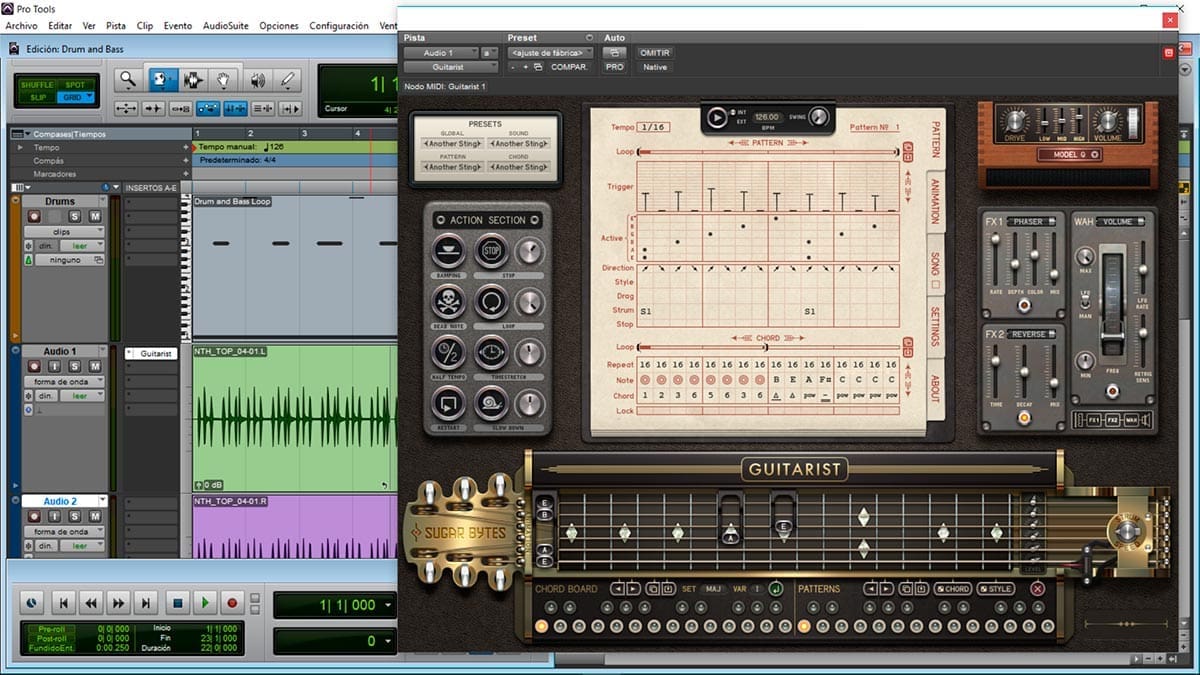Click Chord Board previous arrow button
This screenshot has width=1200, height=675.
(617, 589)
